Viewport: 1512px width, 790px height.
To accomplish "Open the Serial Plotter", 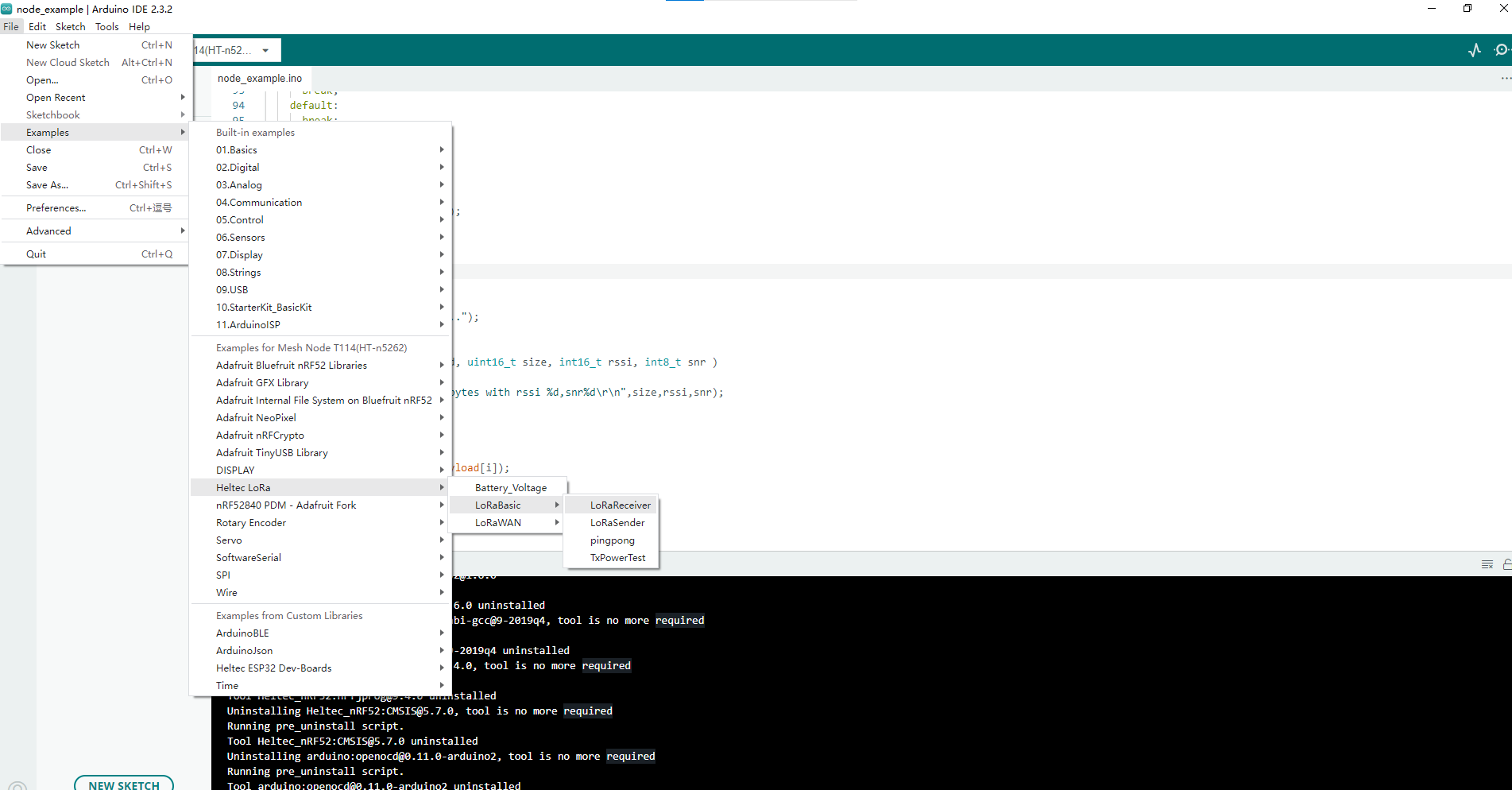I will pos(1475,50).
